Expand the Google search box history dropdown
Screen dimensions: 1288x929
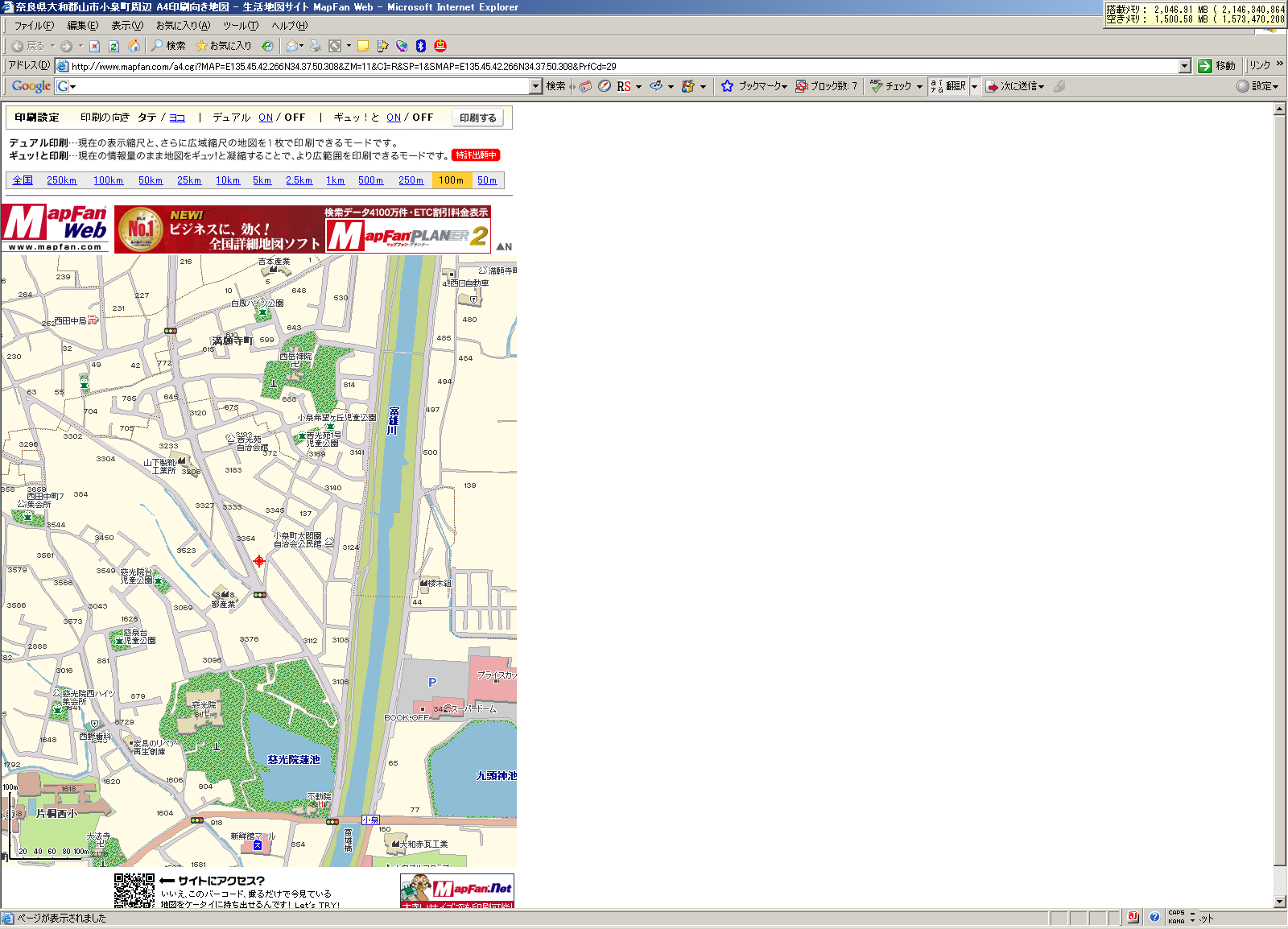[x=536, y=86]
